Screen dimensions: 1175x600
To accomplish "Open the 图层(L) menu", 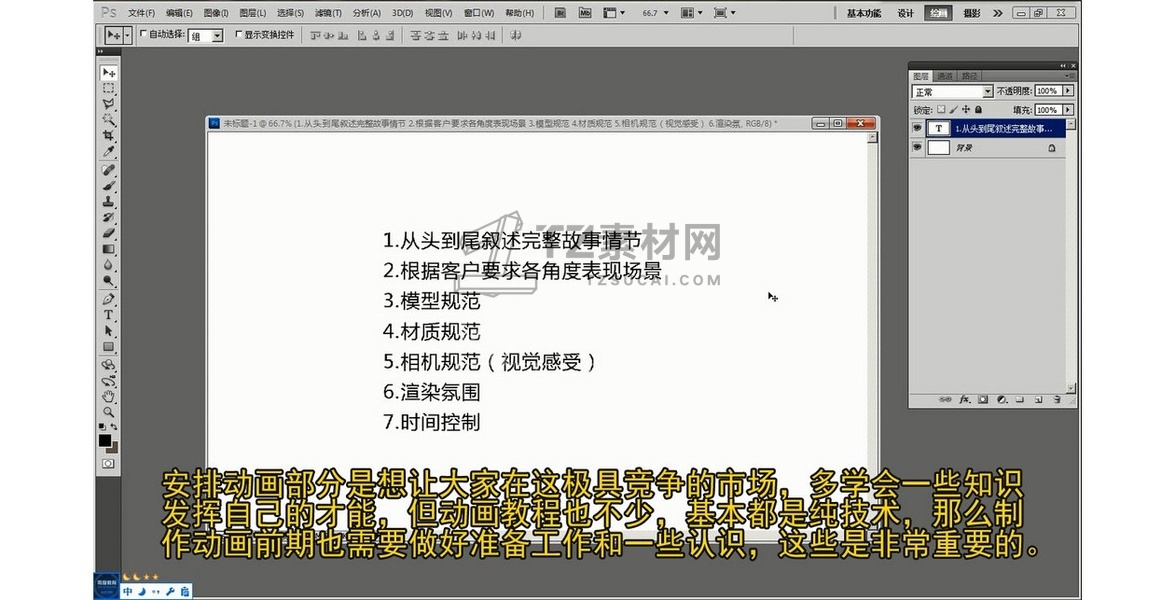I will [x=253, y=13].
